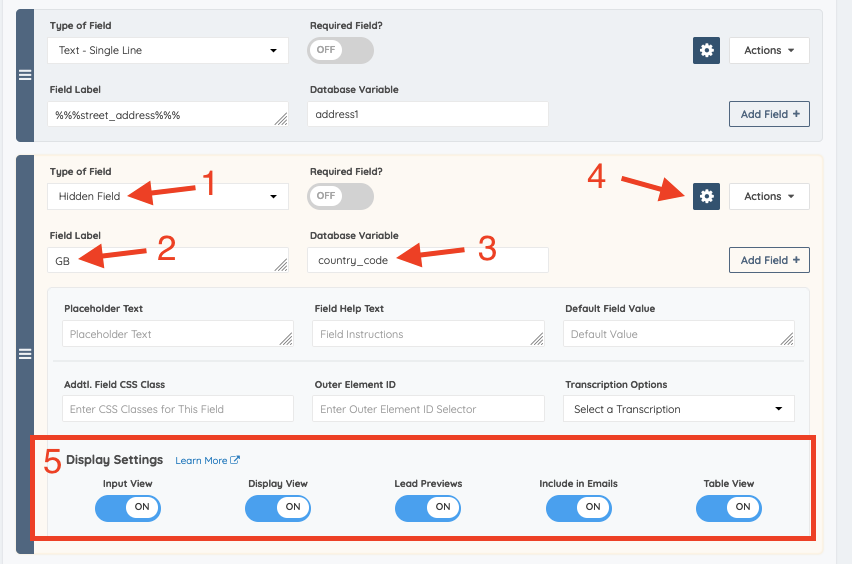
Task: Click into the Placeholder Text box
Action: tap(178, 334)
